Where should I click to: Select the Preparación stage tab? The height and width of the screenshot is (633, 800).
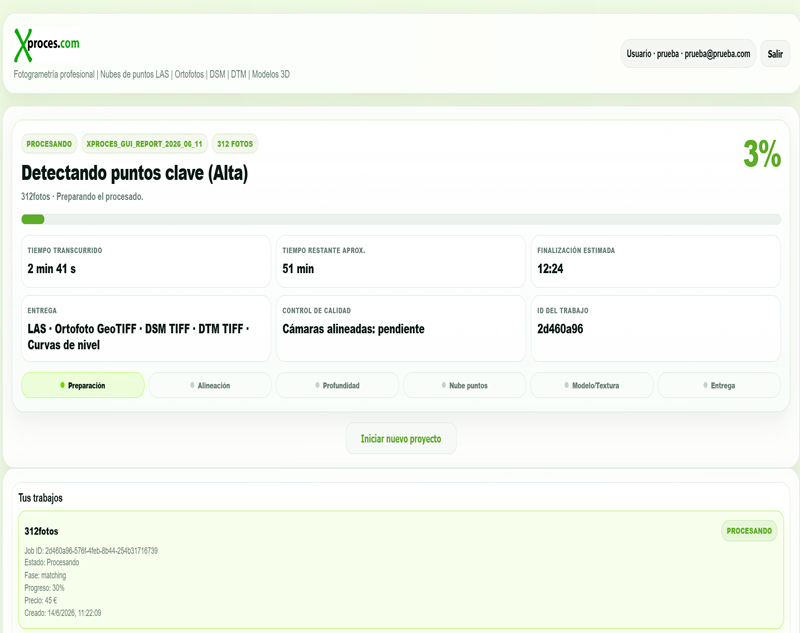coord(83,385)
